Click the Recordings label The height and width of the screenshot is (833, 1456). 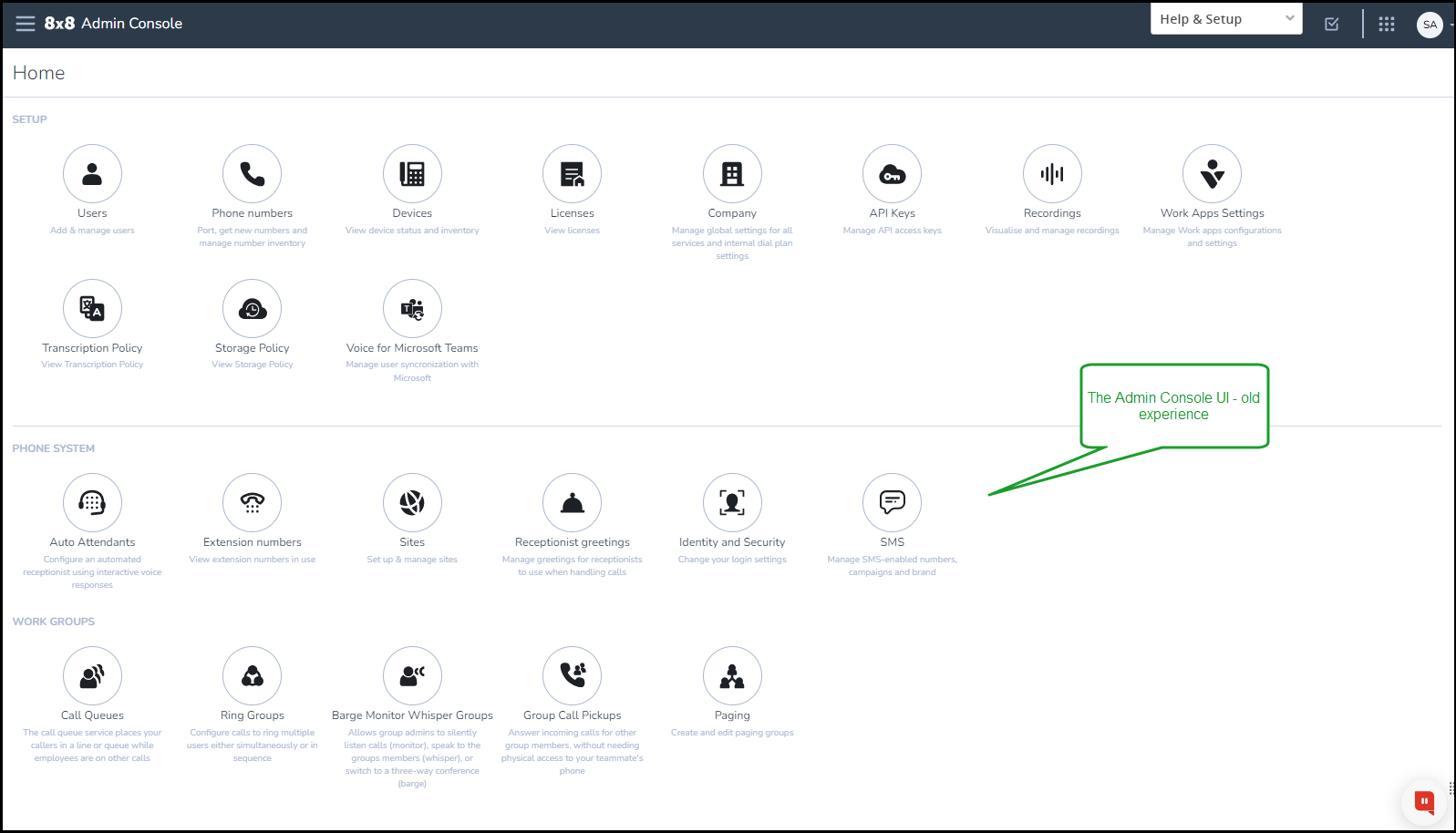click(x=1052, y=213)
